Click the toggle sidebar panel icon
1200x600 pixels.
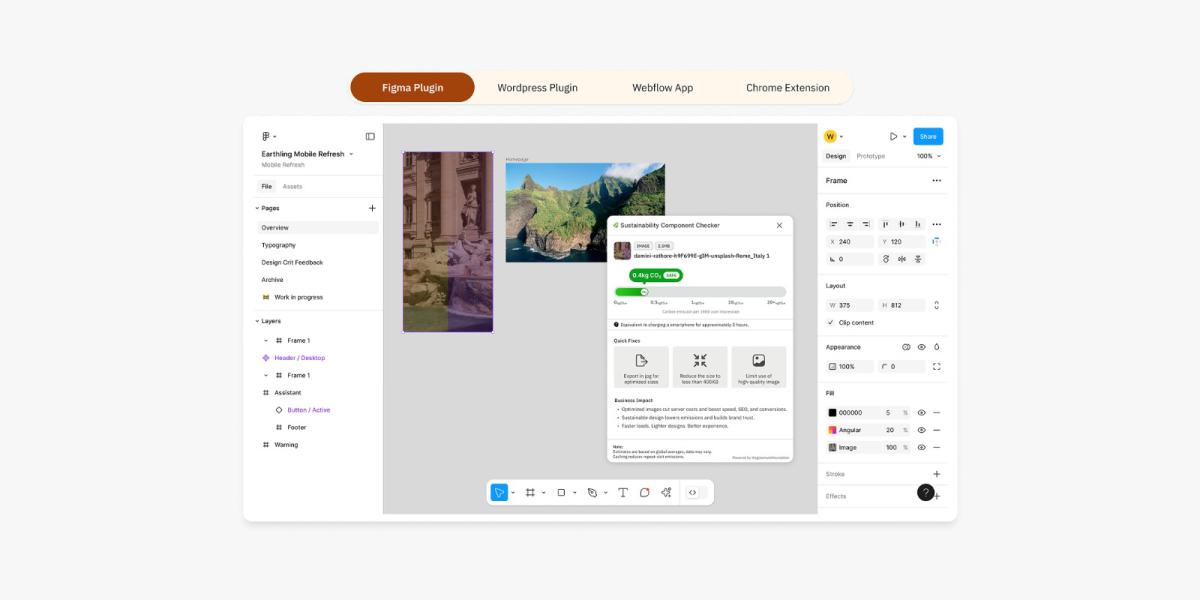pos(370,136)
